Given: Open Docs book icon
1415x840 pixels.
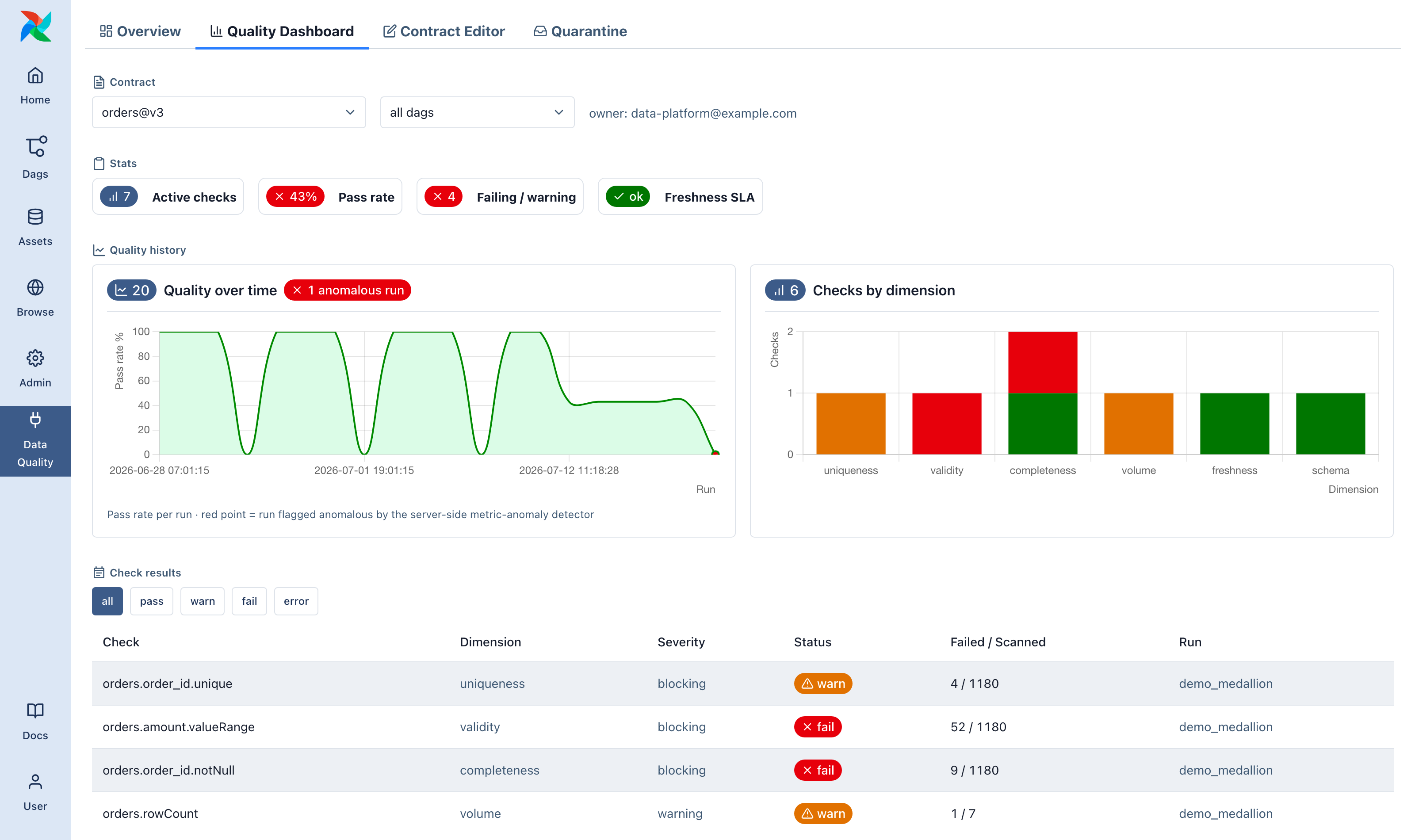Looking at the screenshot, I should [x=35, y=710].
